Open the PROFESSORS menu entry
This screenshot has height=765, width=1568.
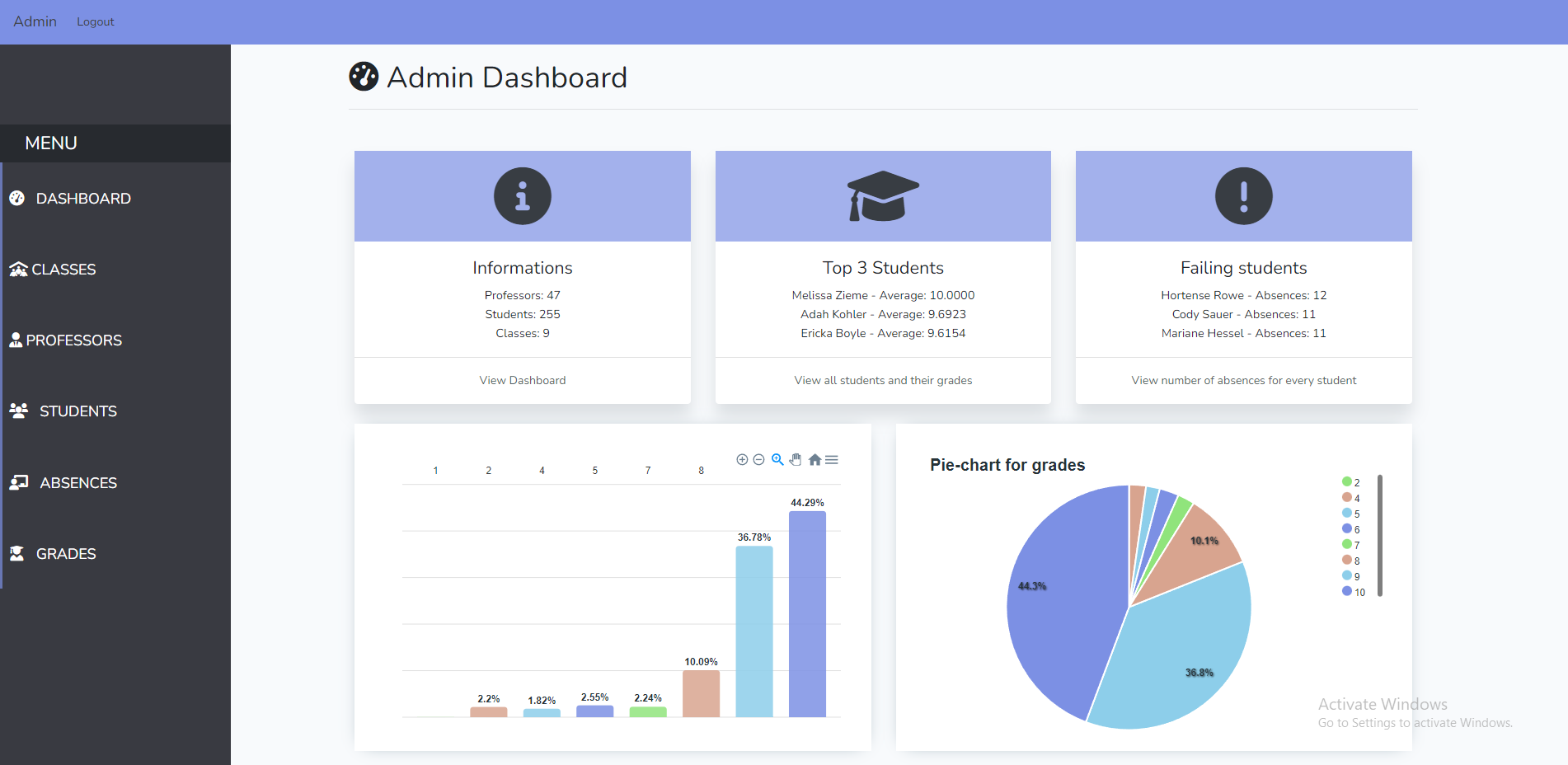73,340
